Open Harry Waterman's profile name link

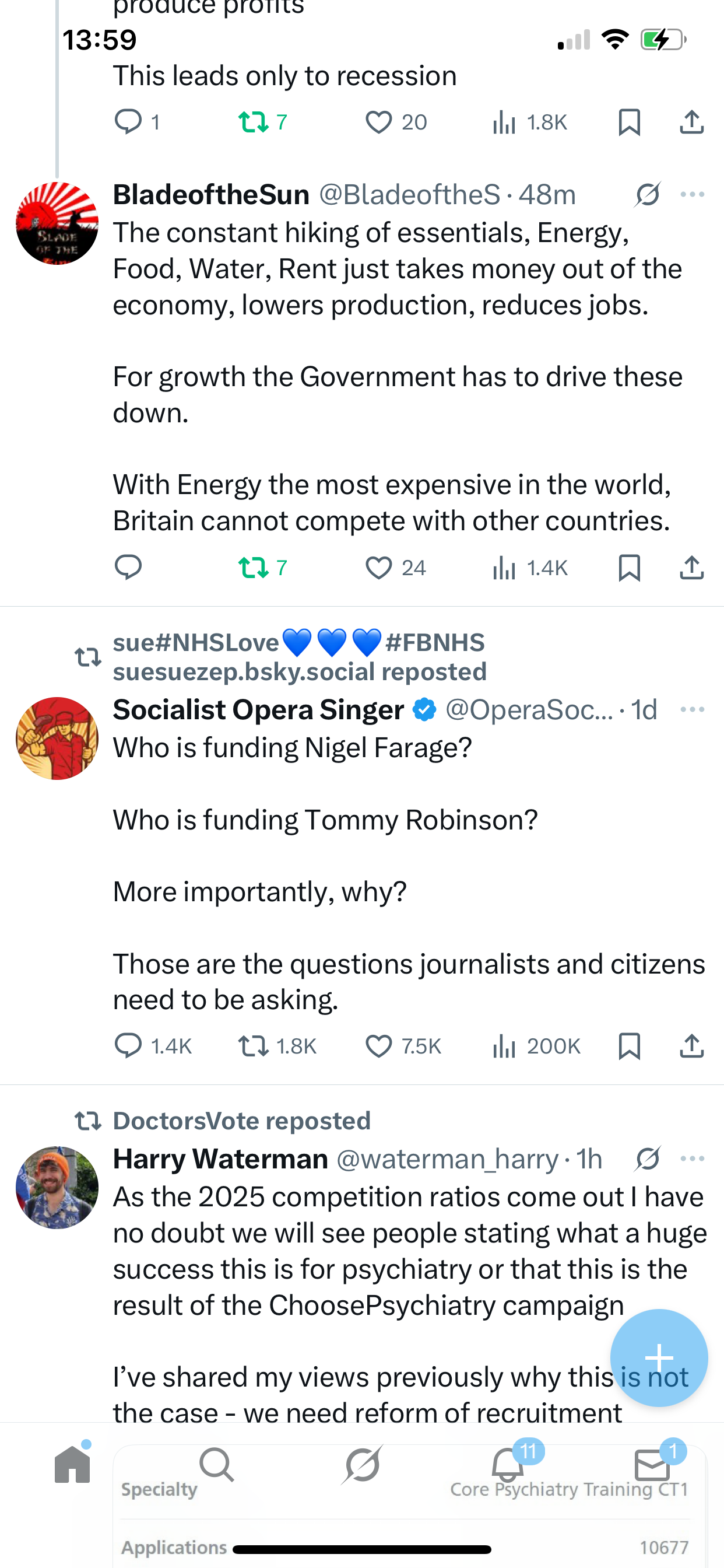pos(220,1159)
